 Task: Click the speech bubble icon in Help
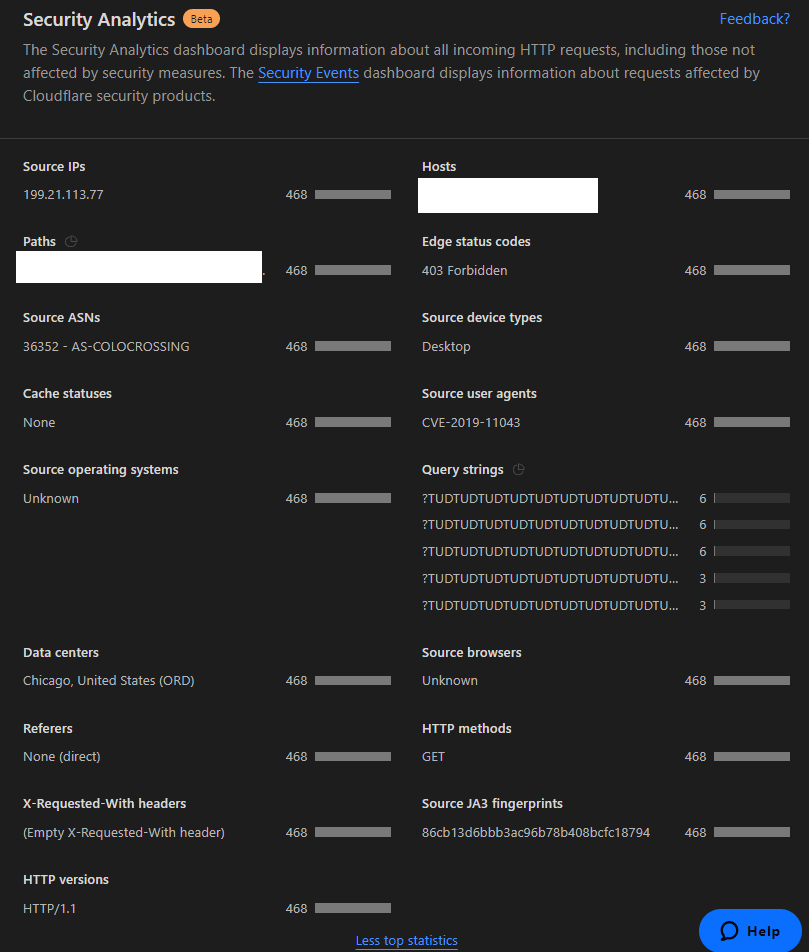pos(729,931)
